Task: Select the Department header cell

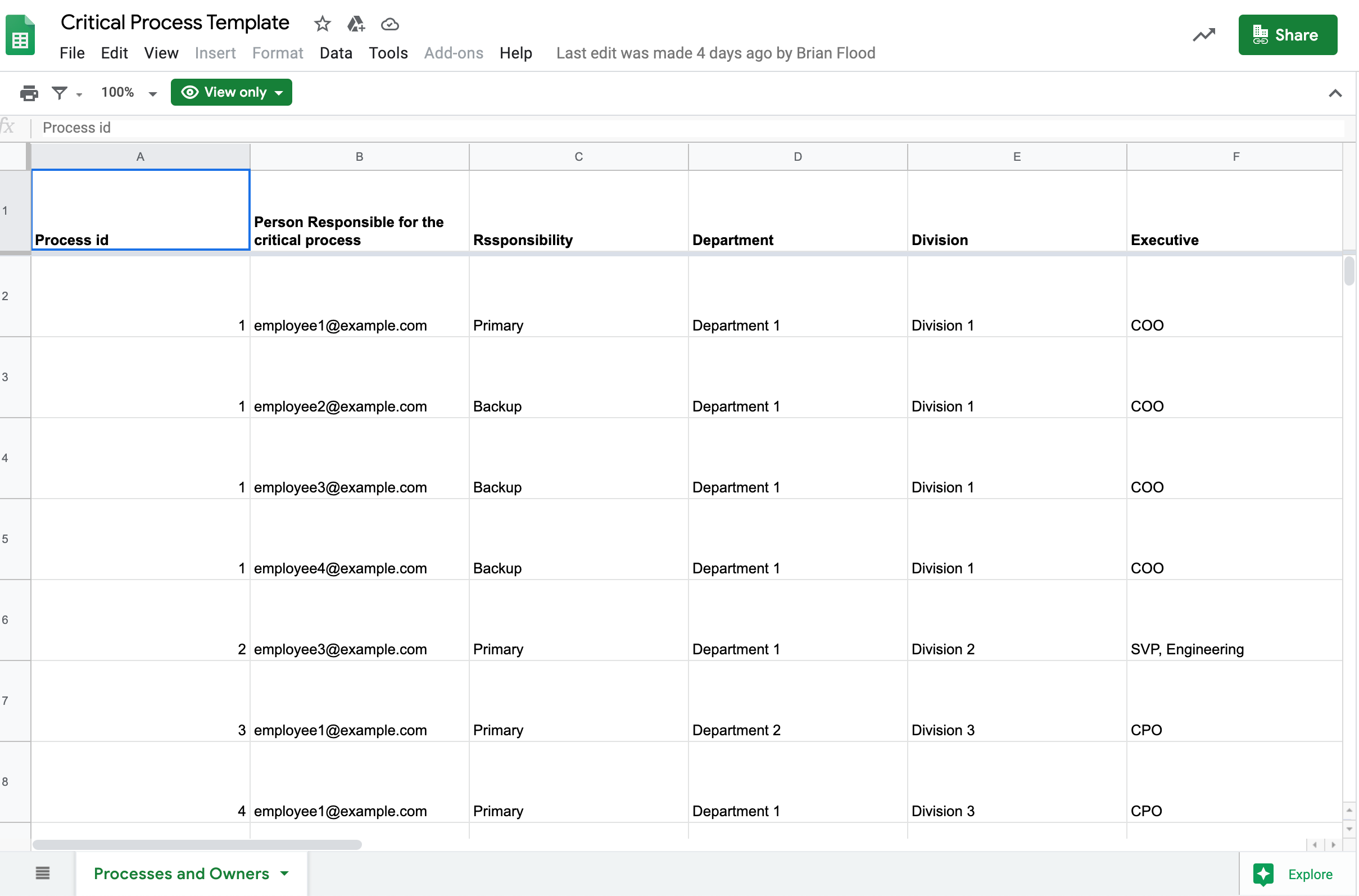Action: (798, 210)
